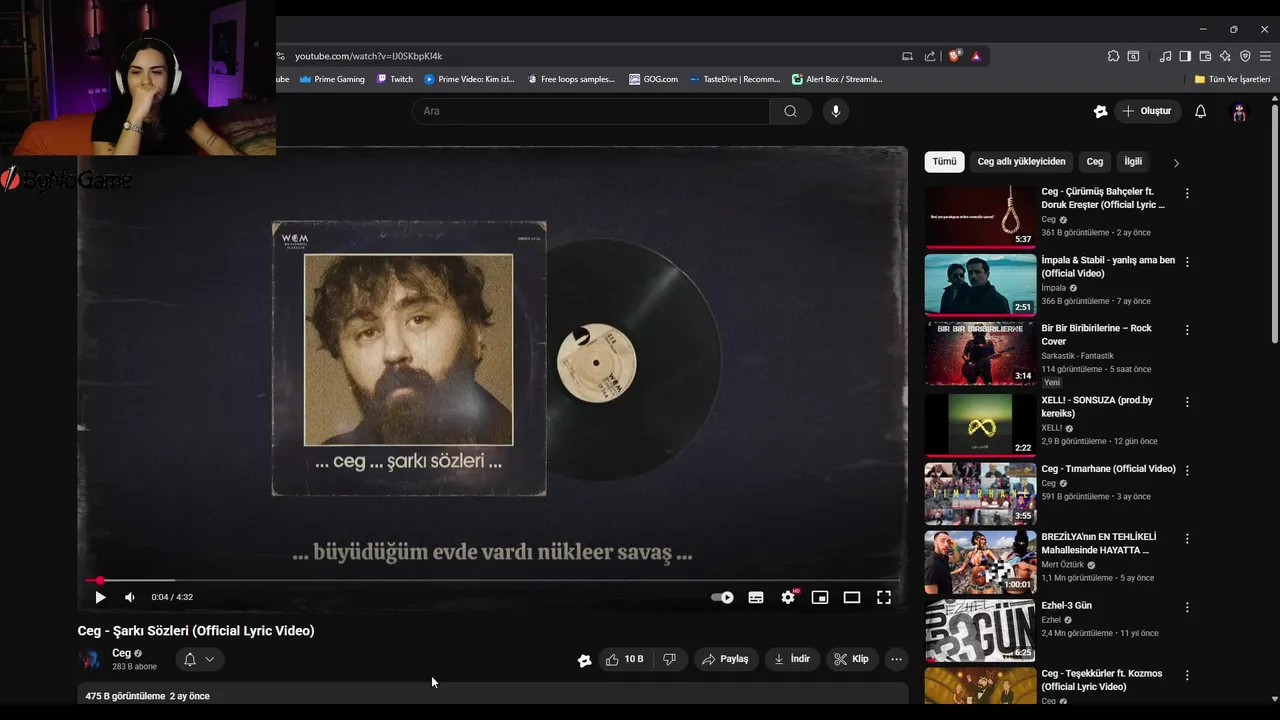Open Prime Gaming bookmark
The image size is (1280, 720).
332,79
